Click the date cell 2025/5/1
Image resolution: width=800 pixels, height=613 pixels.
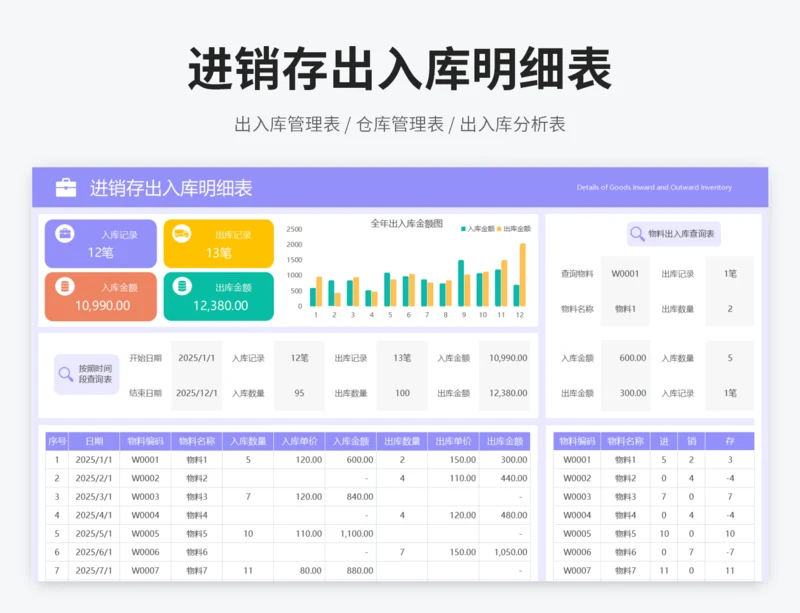click(94, 533)
